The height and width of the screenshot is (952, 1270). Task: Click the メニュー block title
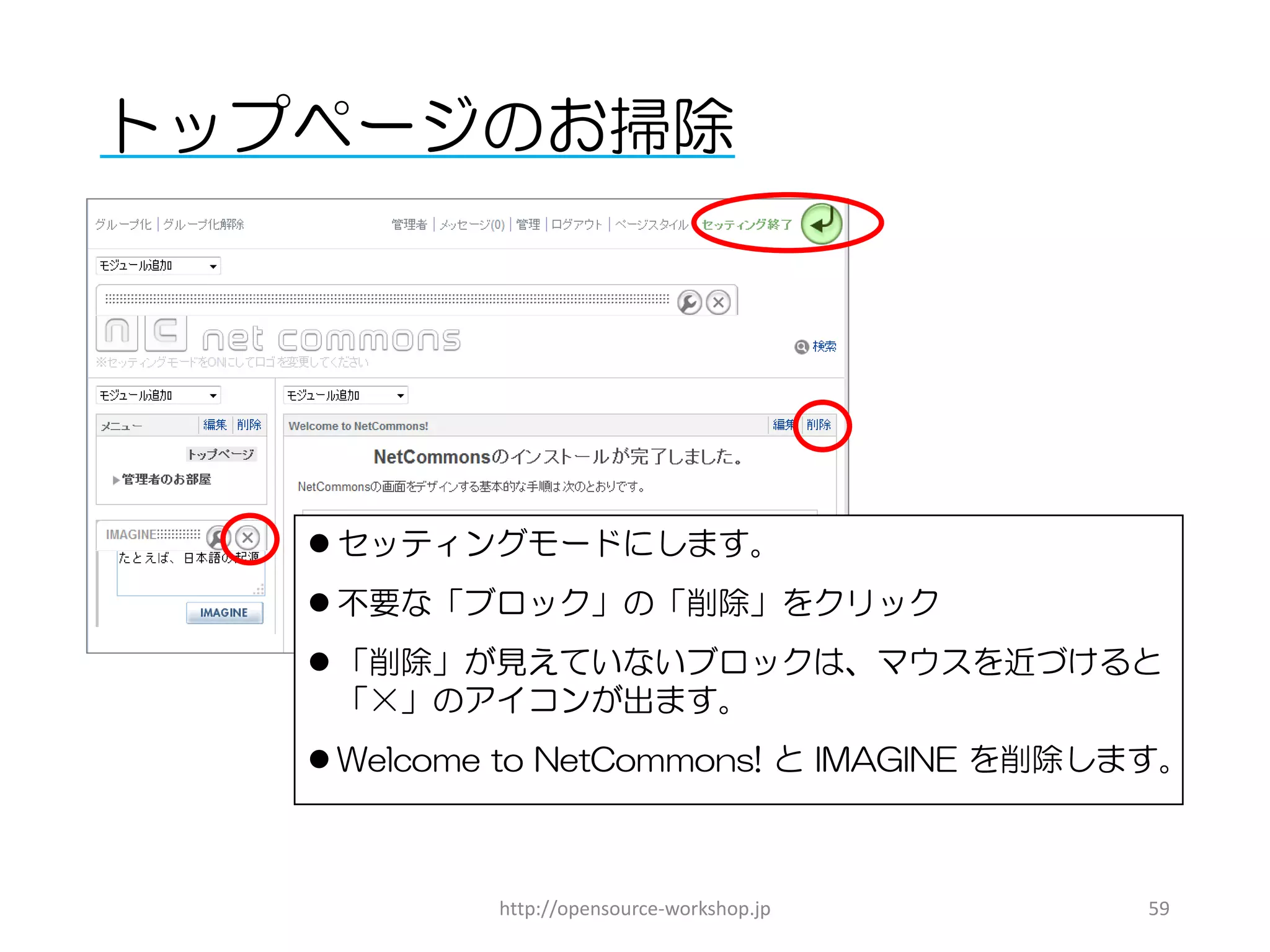122,426
